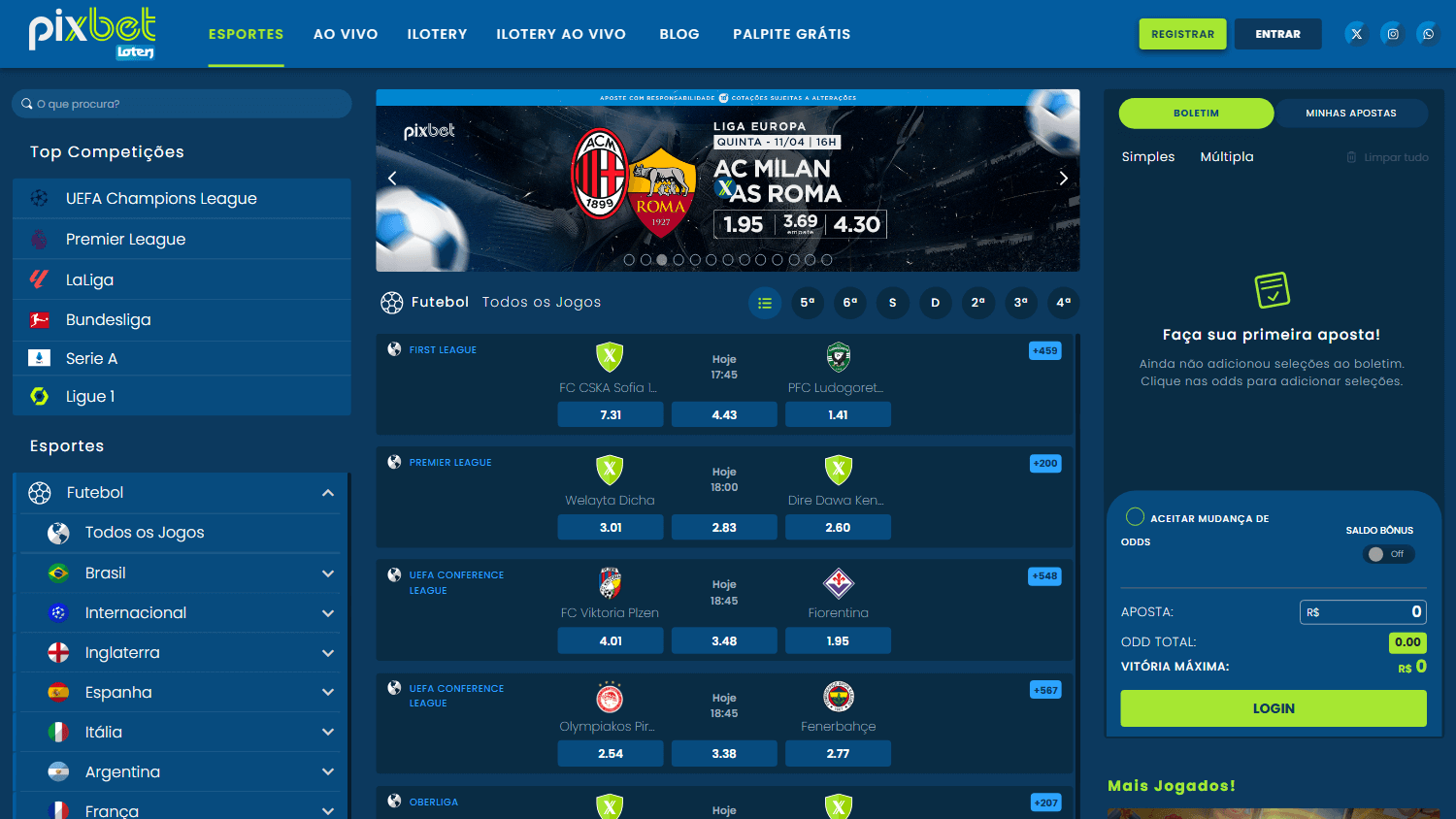This screenshot has height=819, width=1456.
Task: Select draw odd 4.43 in First League match
Action: pyautogui.click(x=724, y=414)
